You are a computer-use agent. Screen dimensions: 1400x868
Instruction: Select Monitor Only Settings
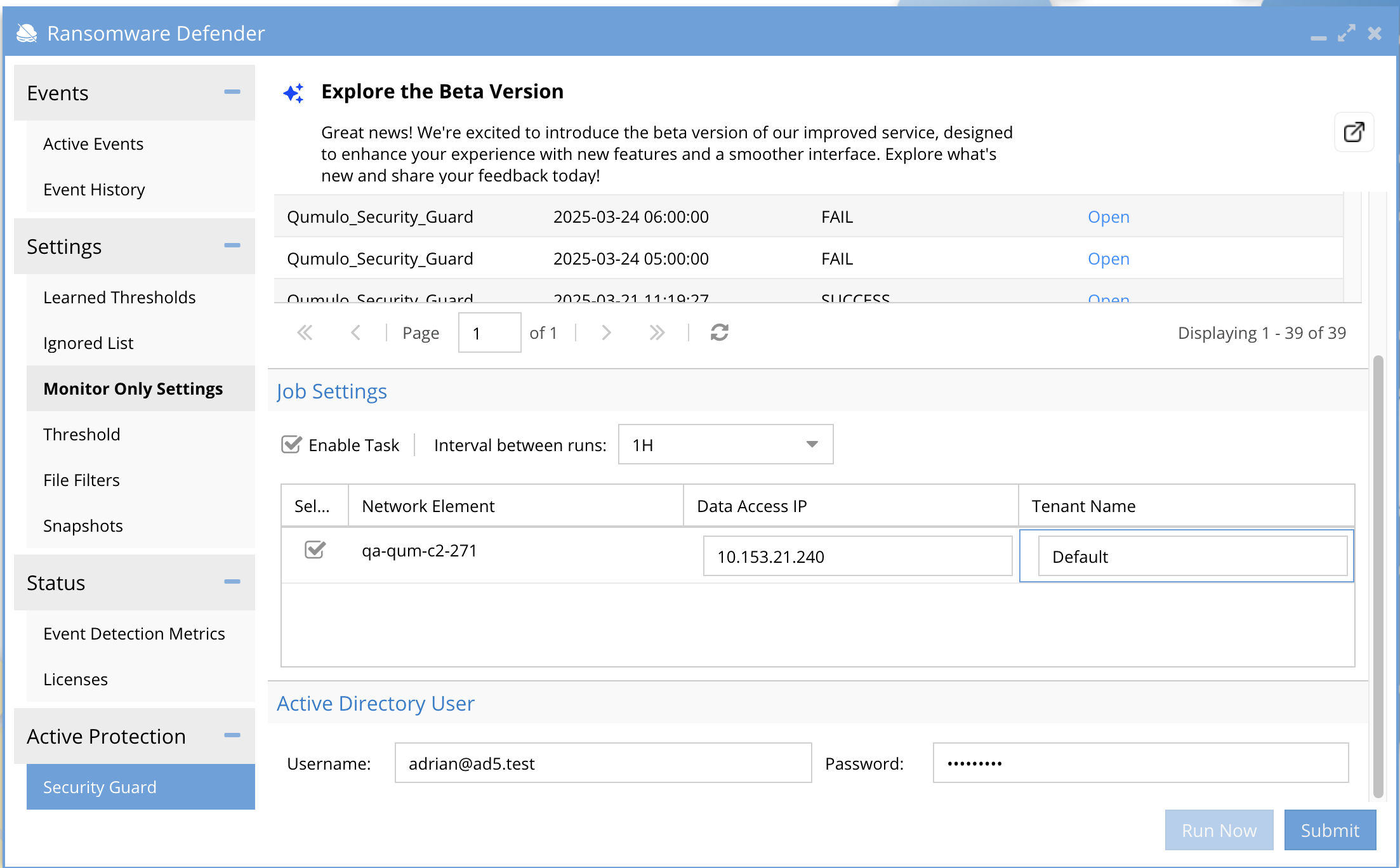point(141,389)
